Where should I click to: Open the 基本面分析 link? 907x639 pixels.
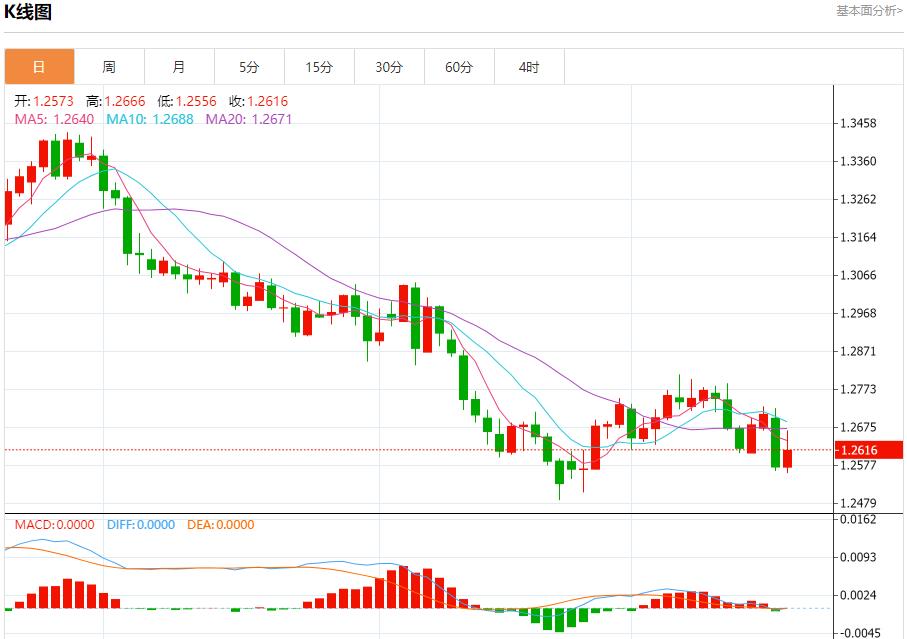[868, 10]
